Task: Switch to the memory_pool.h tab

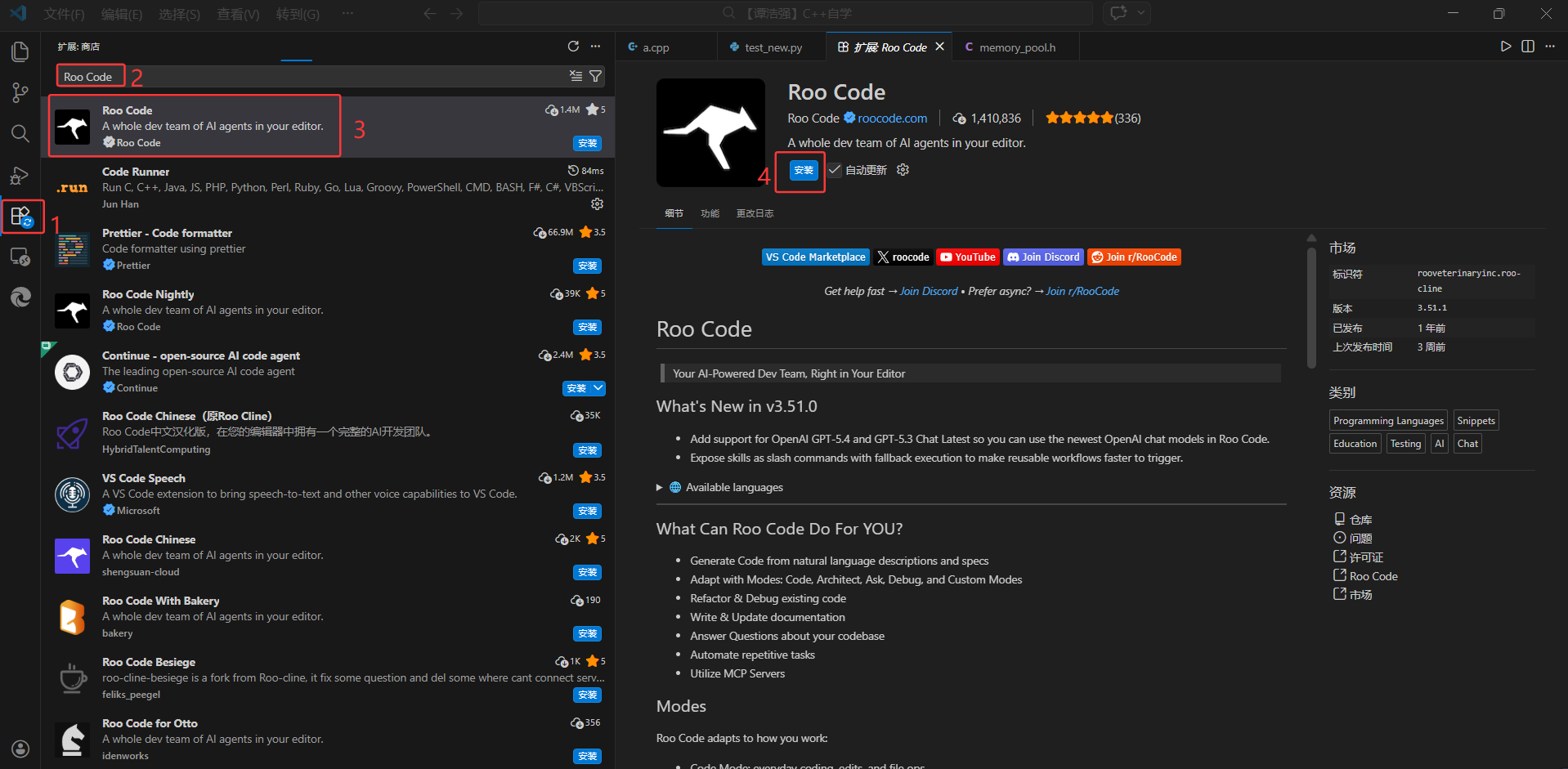Action: pyautogui.click(x=1016, y=47)
